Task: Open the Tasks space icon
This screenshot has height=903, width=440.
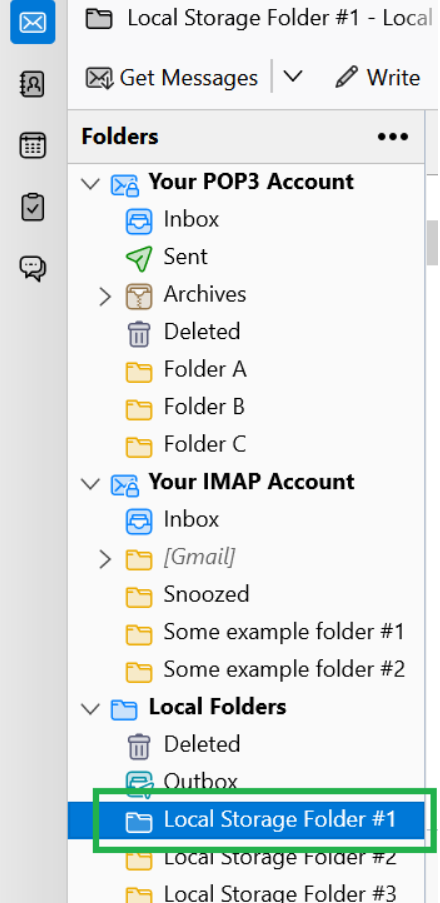Action: coord(33,207)
